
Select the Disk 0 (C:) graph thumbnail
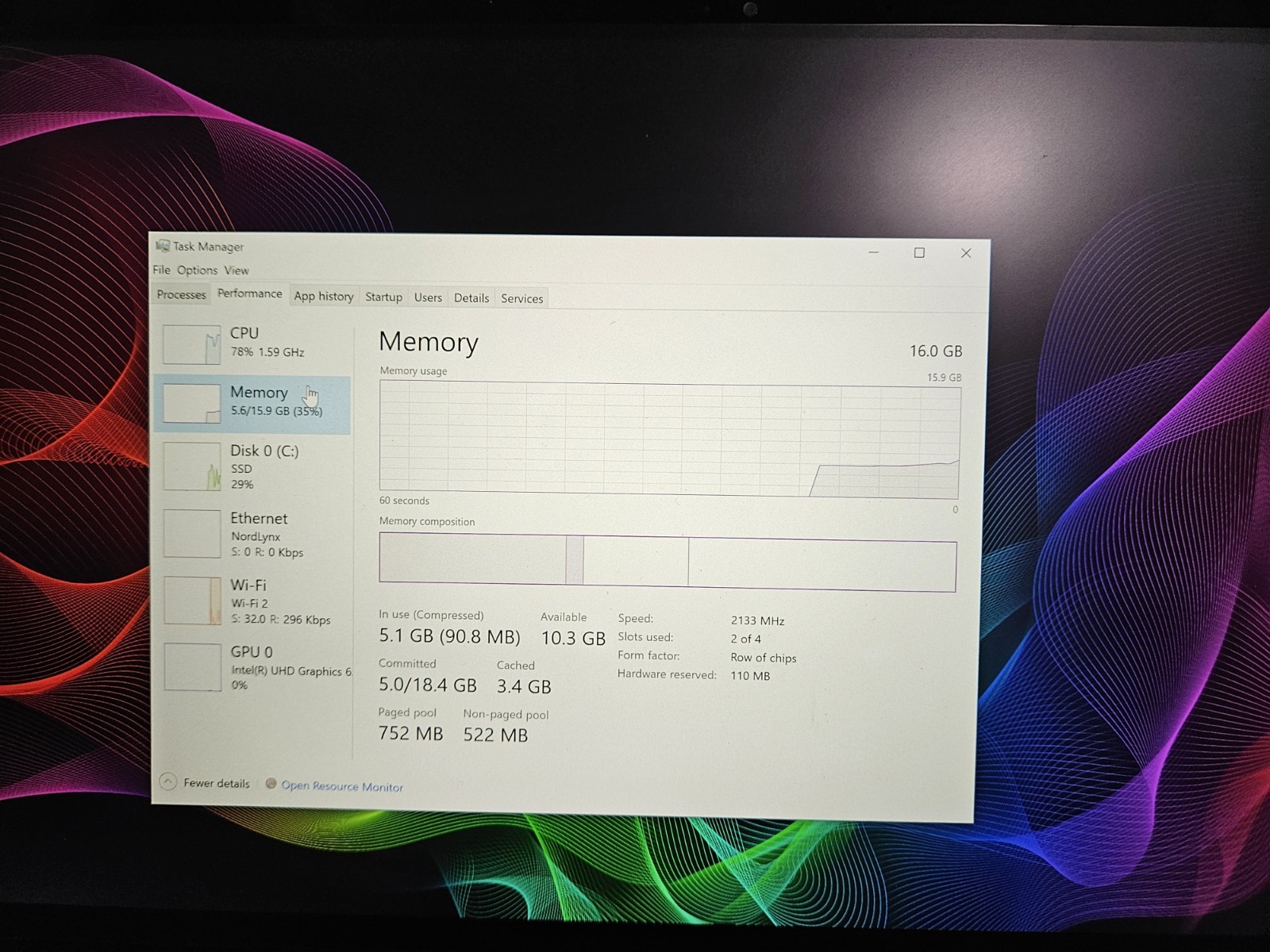pos(192,466)
